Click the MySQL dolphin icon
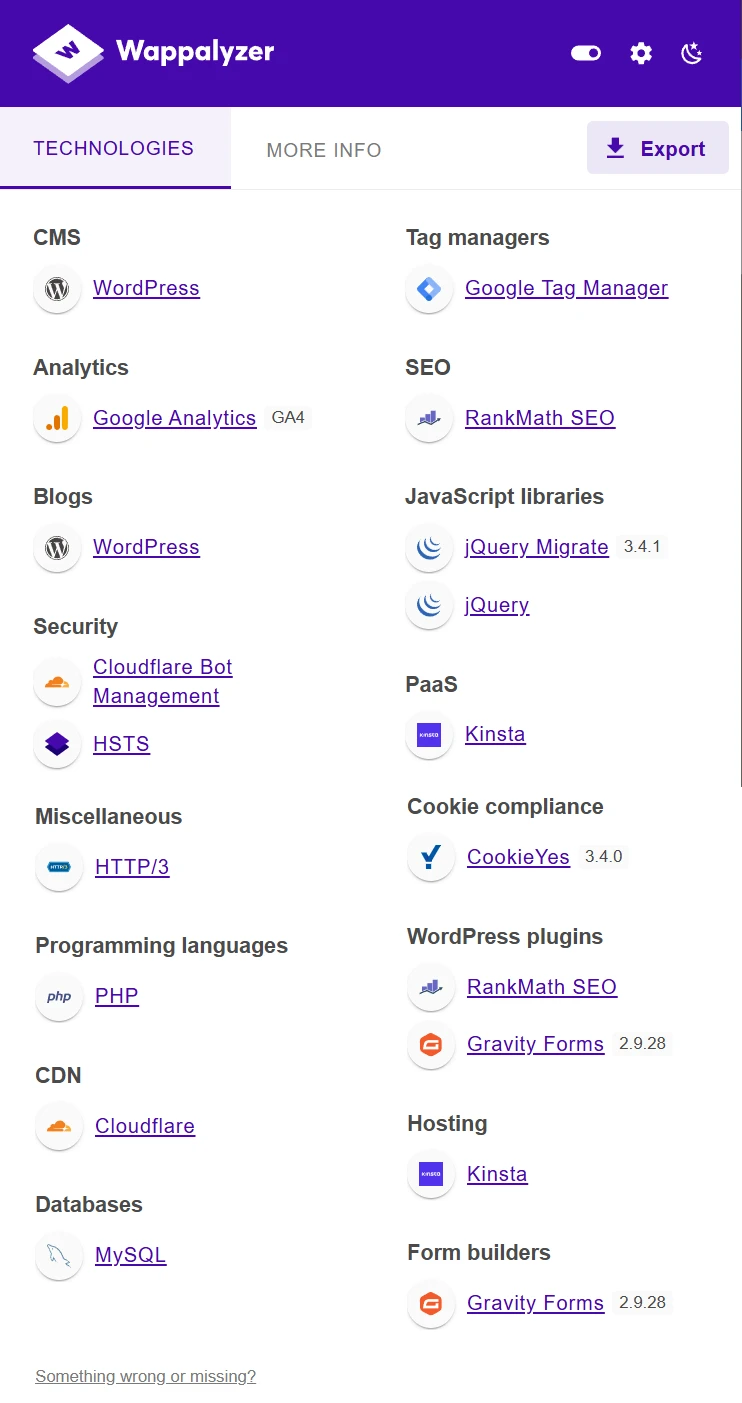 tap(59, 1255)
